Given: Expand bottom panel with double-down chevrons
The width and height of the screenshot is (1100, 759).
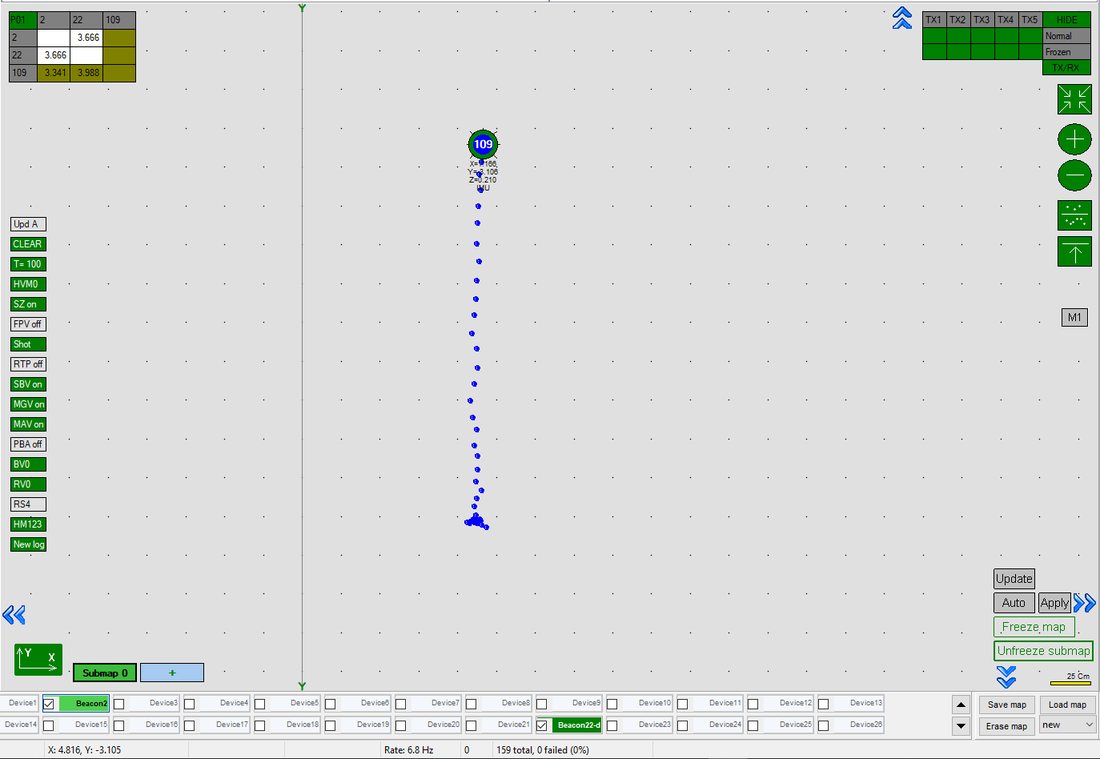Looking at the screenshot, I should point(1006,677).
